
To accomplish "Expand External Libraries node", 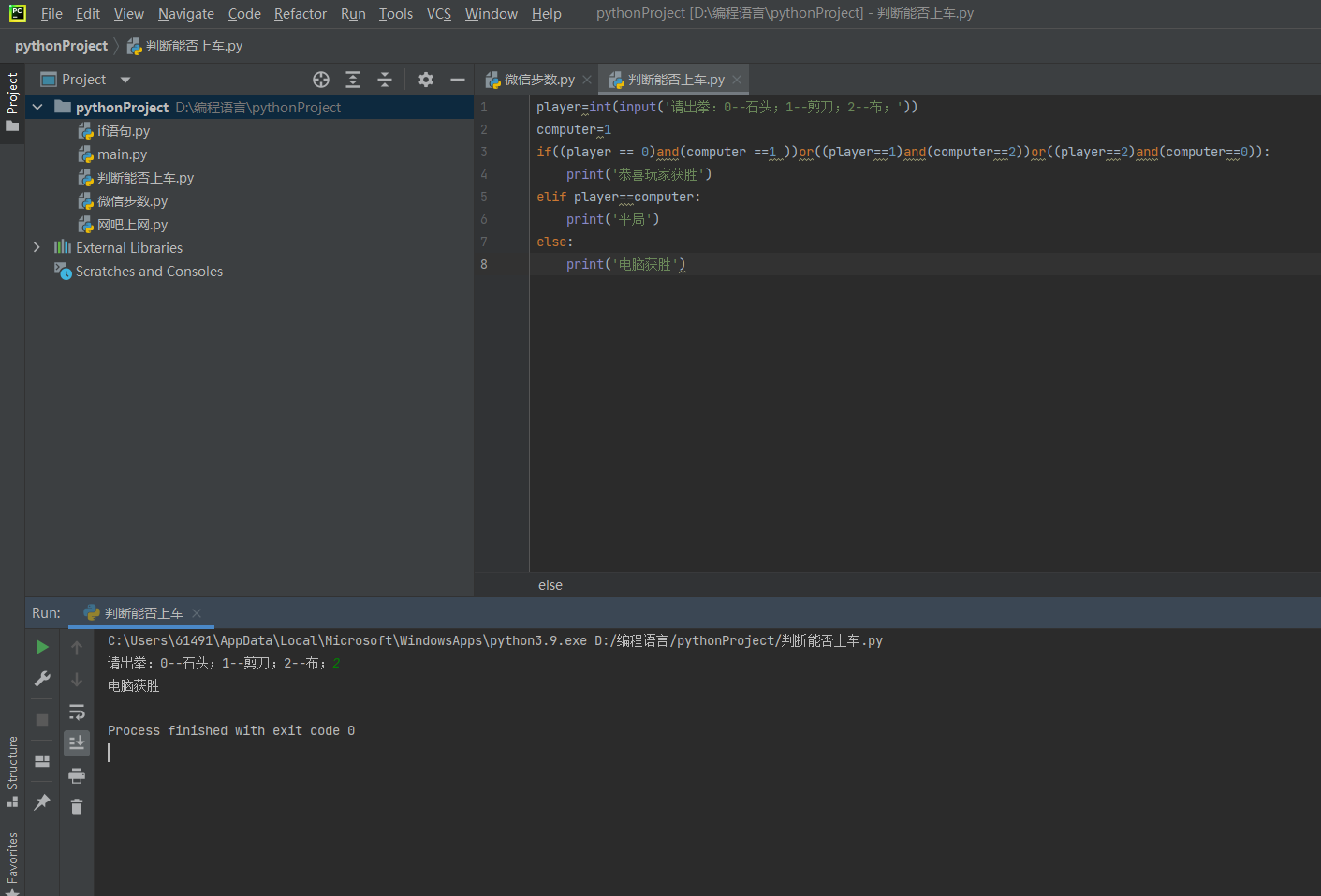I will (37, 247).
